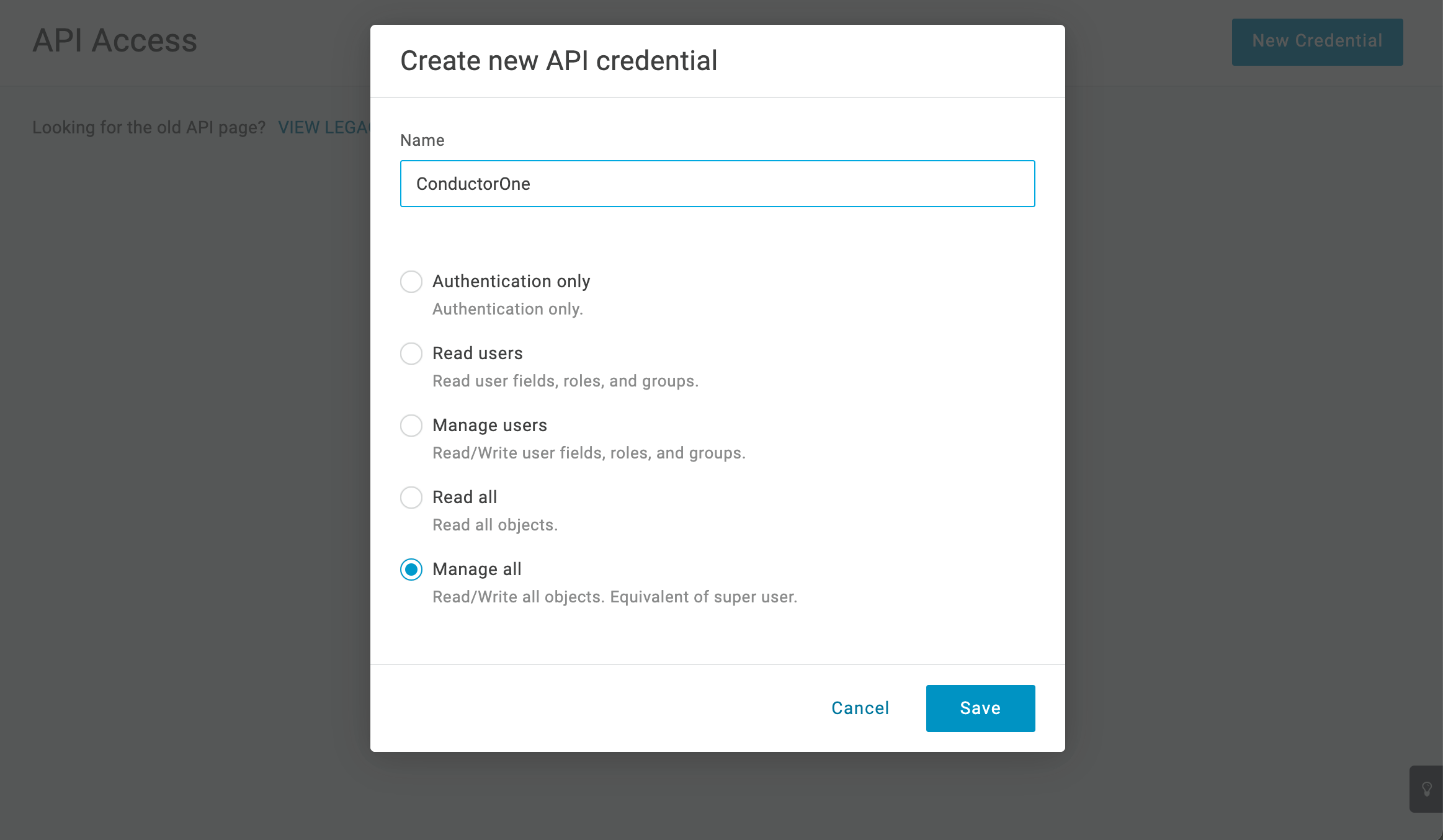Open the VIEW LEGACY link
1443x840 pixels.
[x=324, y=127]
